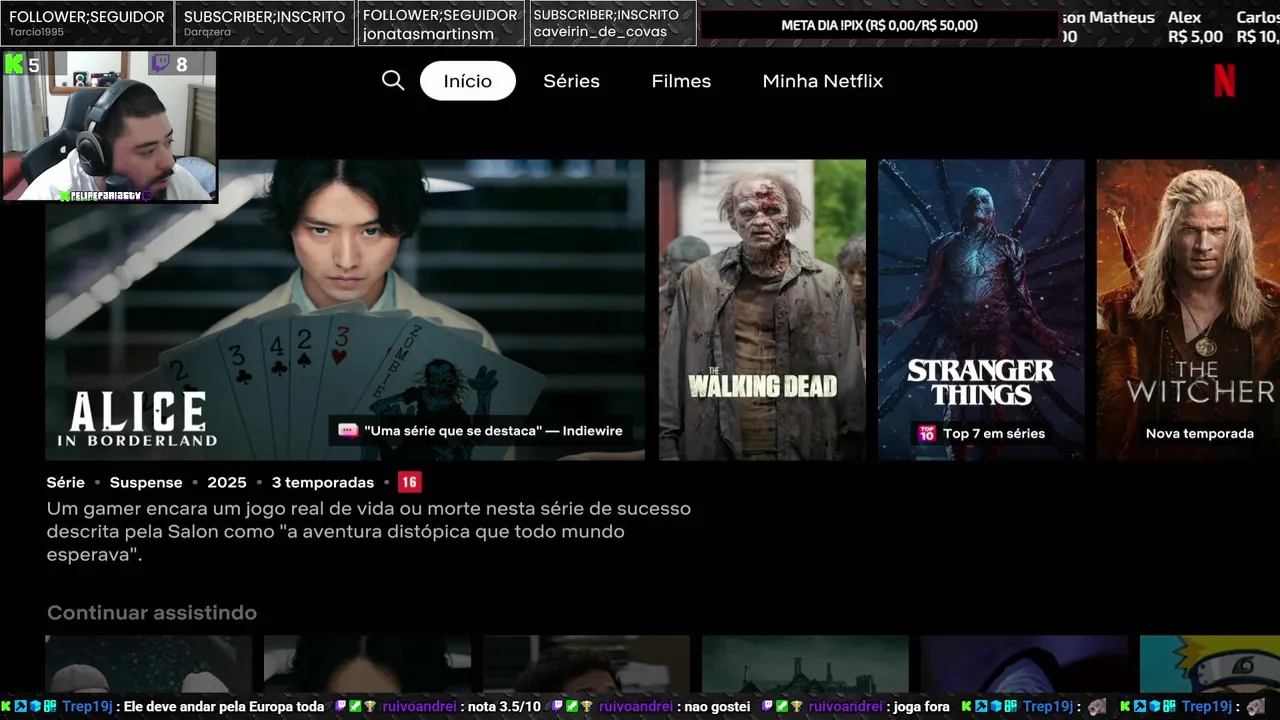The width and height of the screenshot is (1280, 720).
Task: Choose The Witcher poster
Action: (1188, 310)
